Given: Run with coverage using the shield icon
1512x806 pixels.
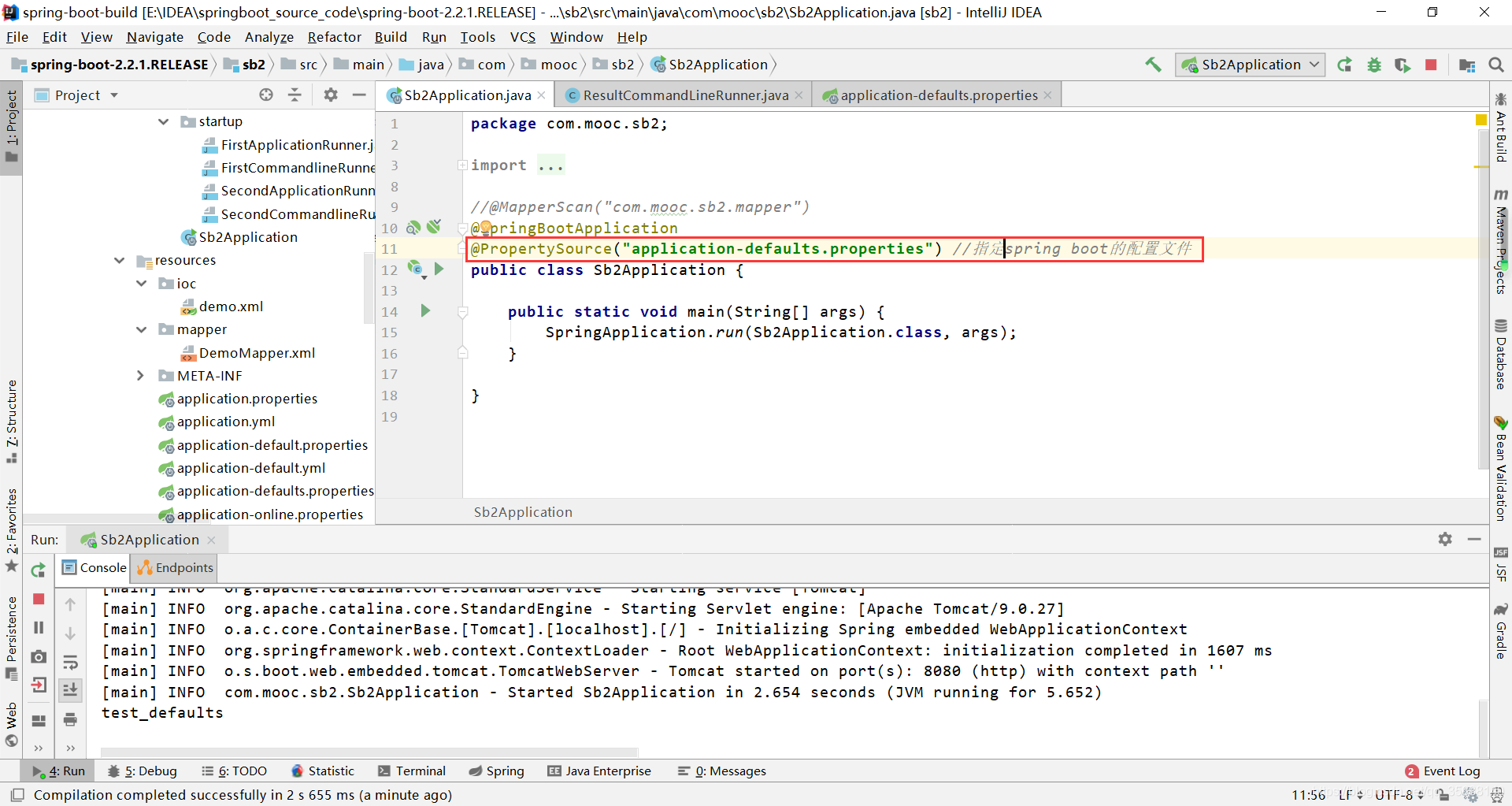Looking at the screenshot, I should coord(1403,65).
